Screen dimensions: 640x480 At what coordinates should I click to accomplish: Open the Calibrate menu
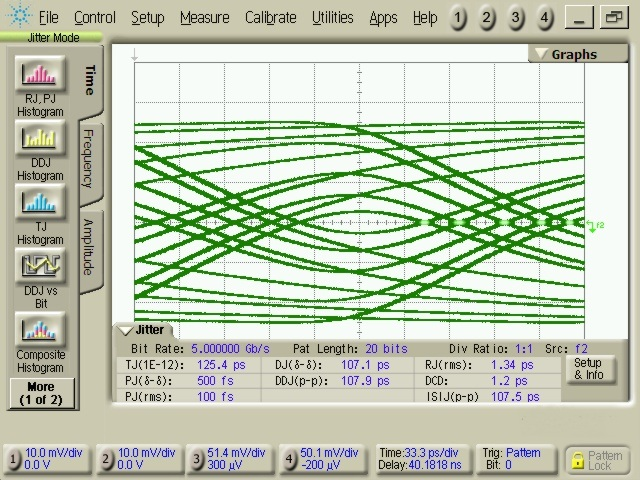[x=271, y=18]
